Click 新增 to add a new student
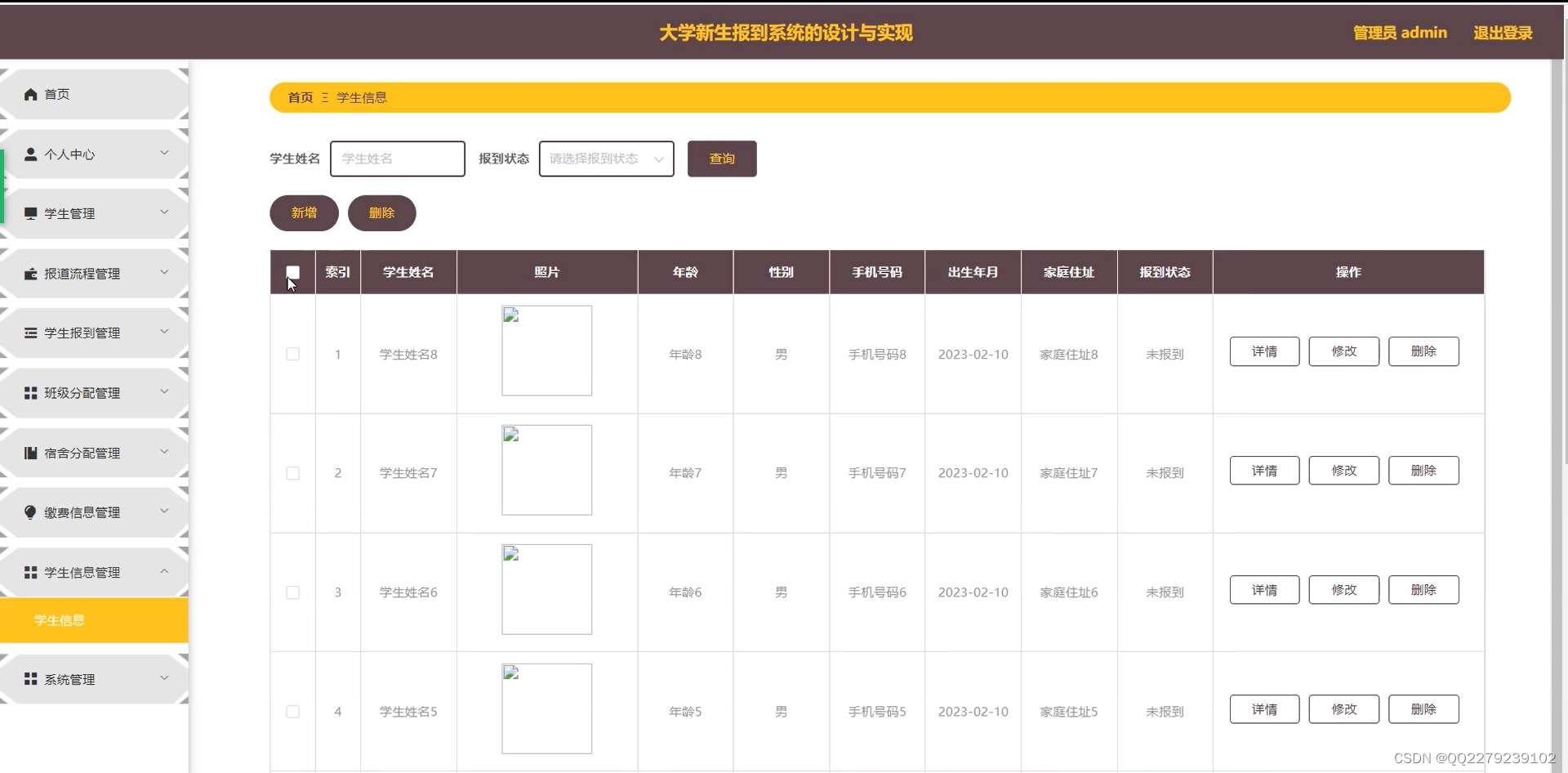 [x=303, y=212]
